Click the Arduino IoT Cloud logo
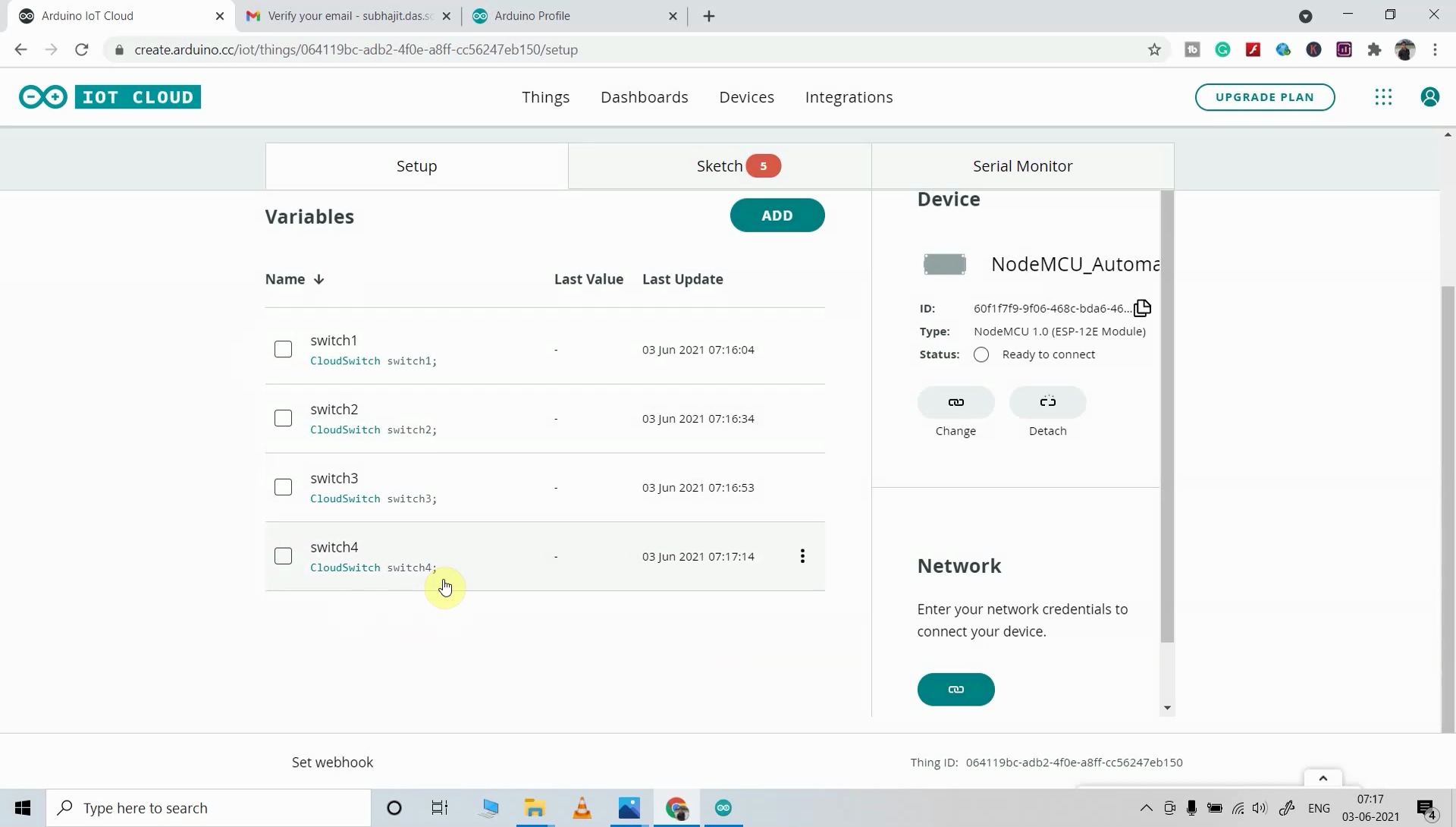1456x827 pixels. [x=110, y=97]
